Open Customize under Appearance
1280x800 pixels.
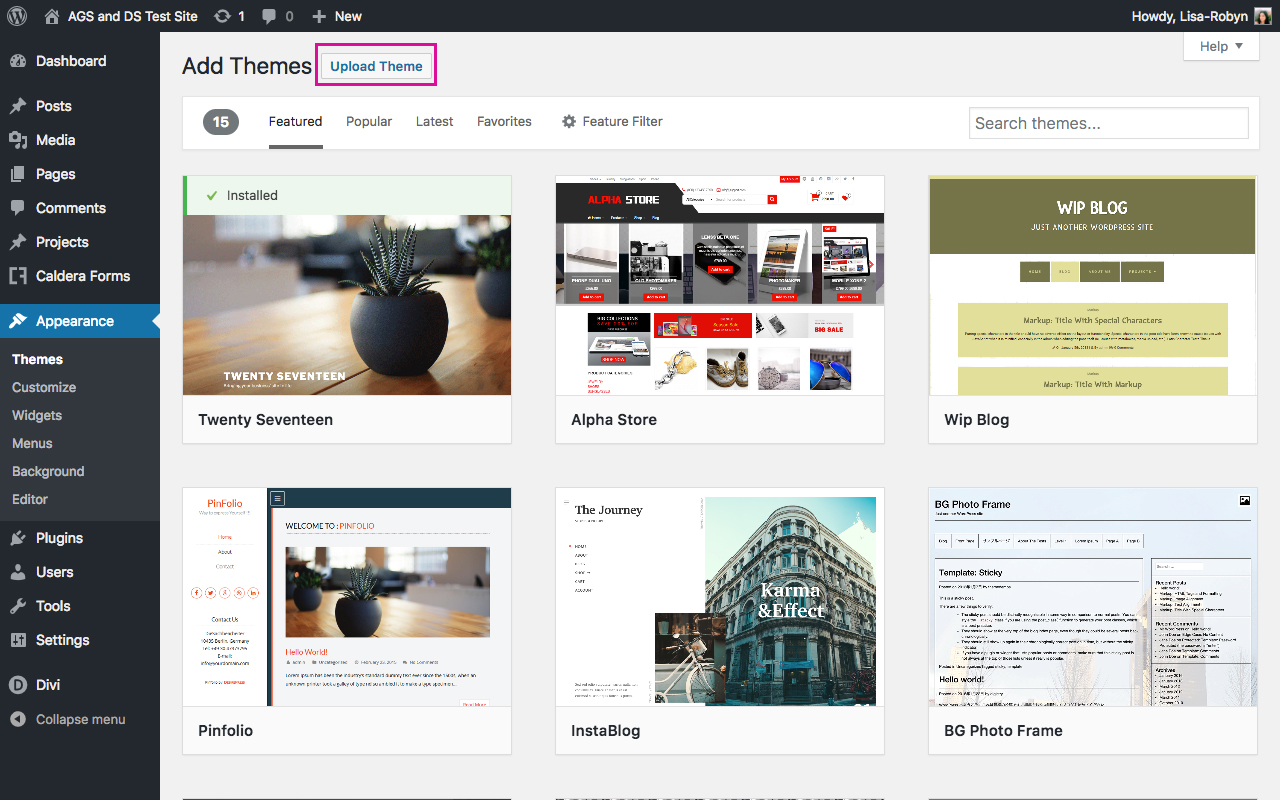44,387
